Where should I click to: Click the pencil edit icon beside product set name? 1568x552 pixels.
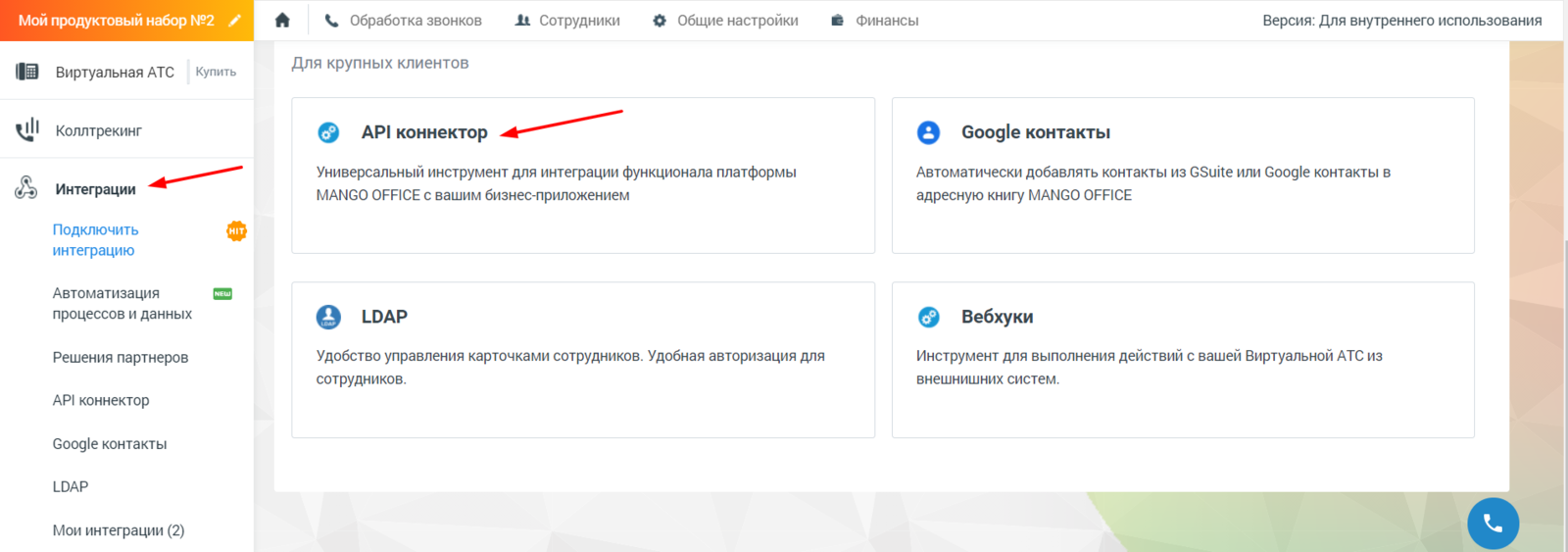pos(235,21)
